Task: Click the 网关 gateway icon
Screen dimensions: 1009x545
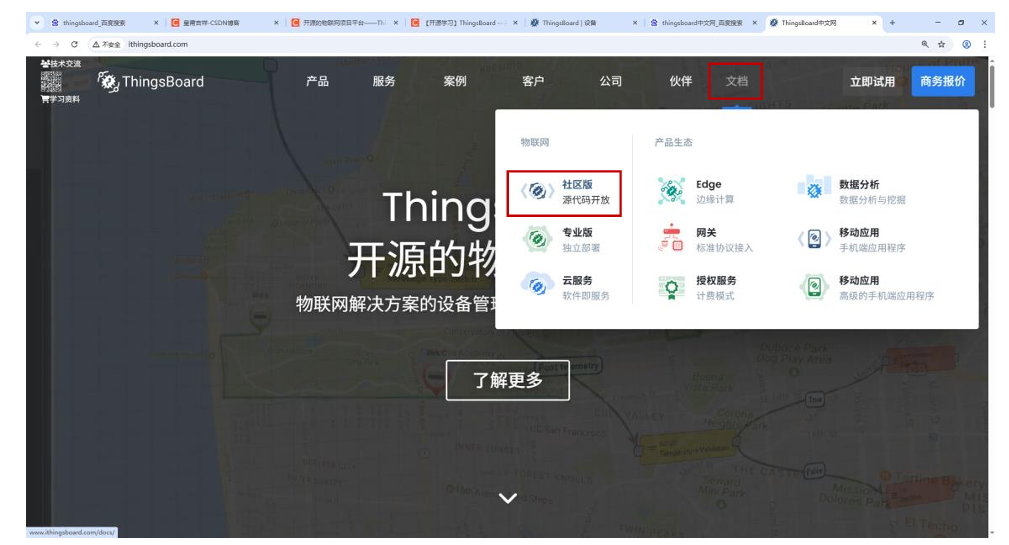Action: pyautogui.click(x=671, y=239)
